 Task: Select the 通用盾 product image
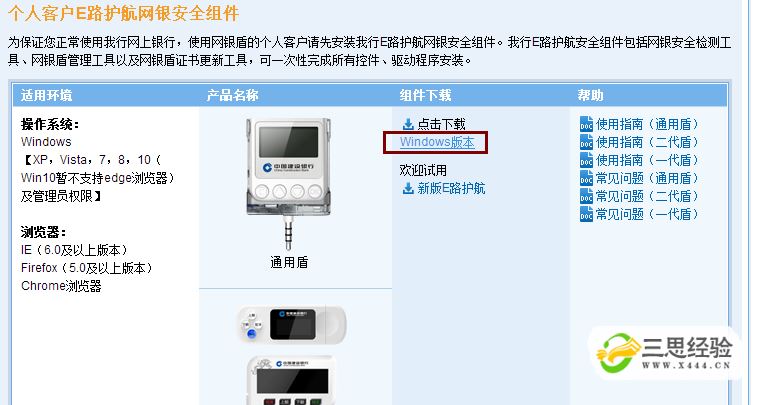pos(288,183)
